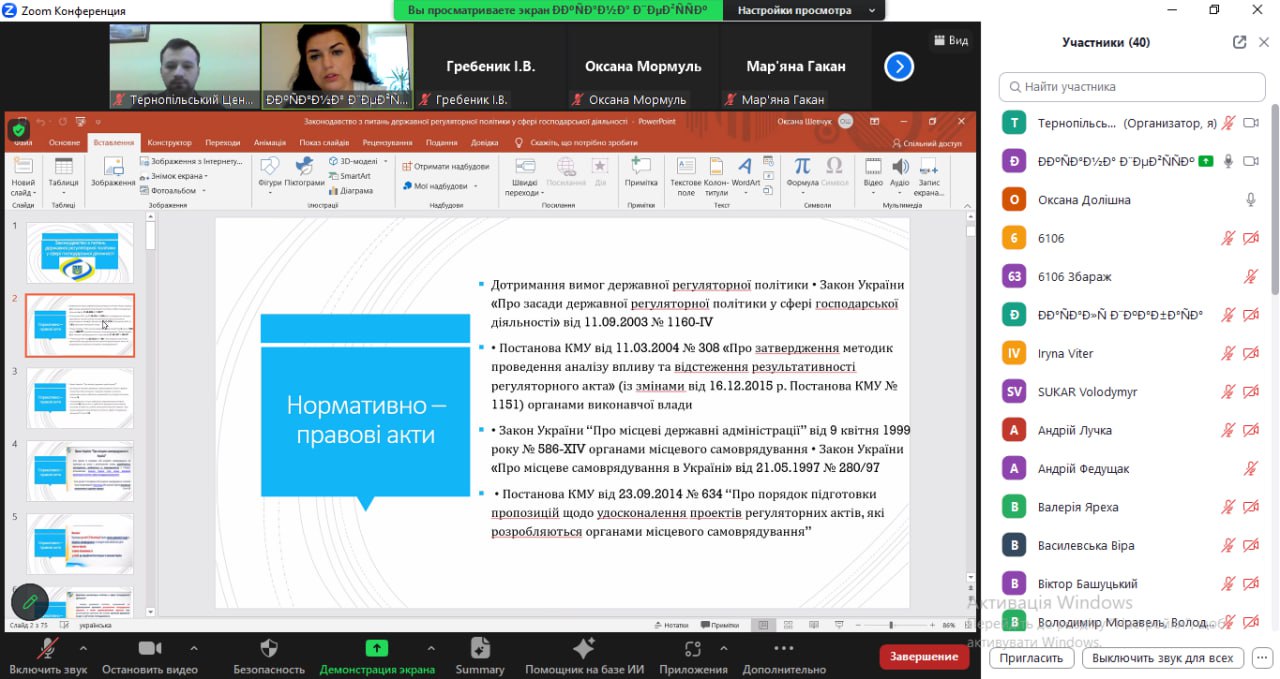Expand video options arrow next to Остановить видео
The image size is (1280, 679).
193,647
